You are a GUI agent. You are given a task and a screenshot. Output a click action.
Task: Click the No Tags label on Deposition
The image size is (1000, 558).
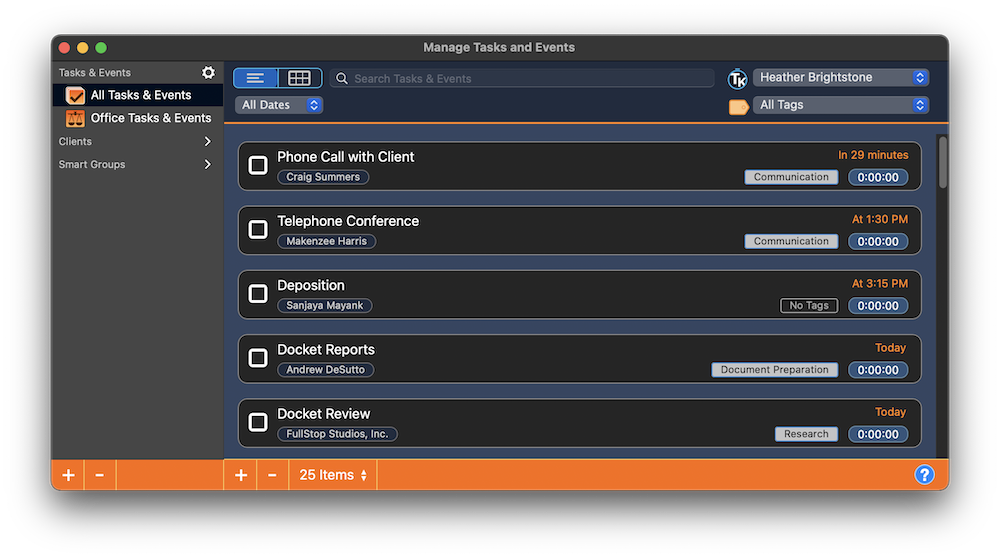(809, 305)
